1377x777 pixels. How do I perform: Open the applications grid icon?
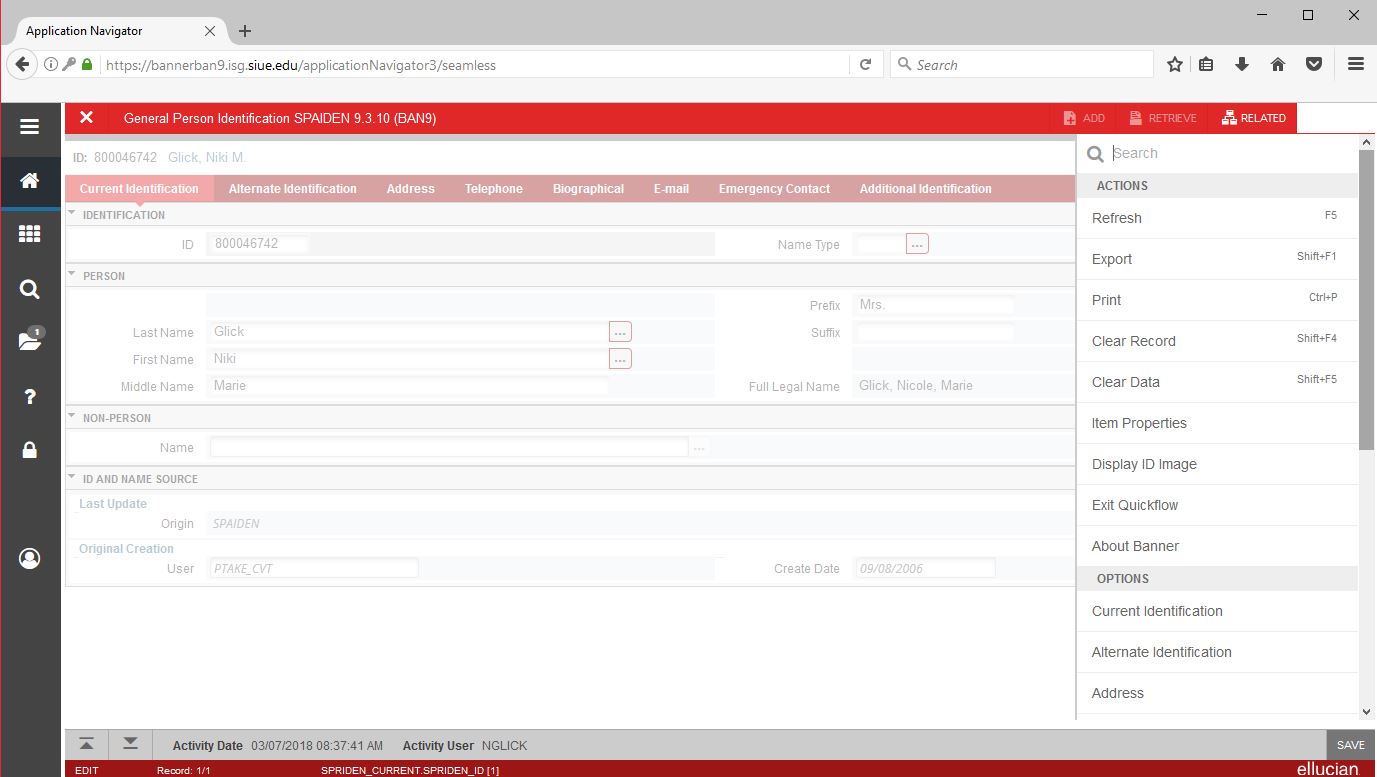click(x=30, y=234)
